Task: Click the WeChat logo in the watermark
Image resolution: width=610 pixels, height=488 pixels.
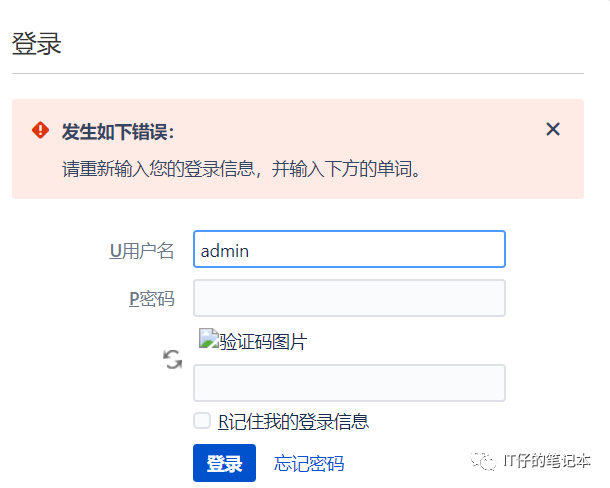Action: pyautogui.click(x=484, y=461)
